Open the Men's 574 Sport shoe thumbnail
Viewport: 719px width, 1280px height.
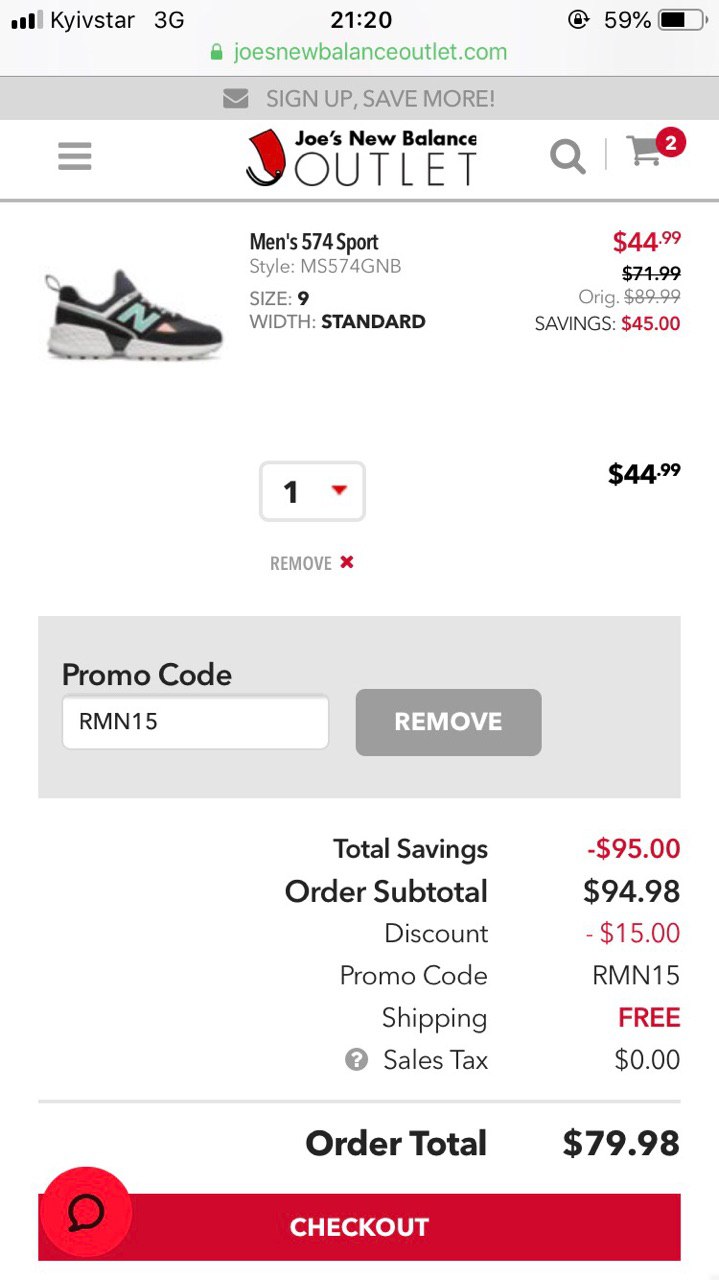click(133, 315)
